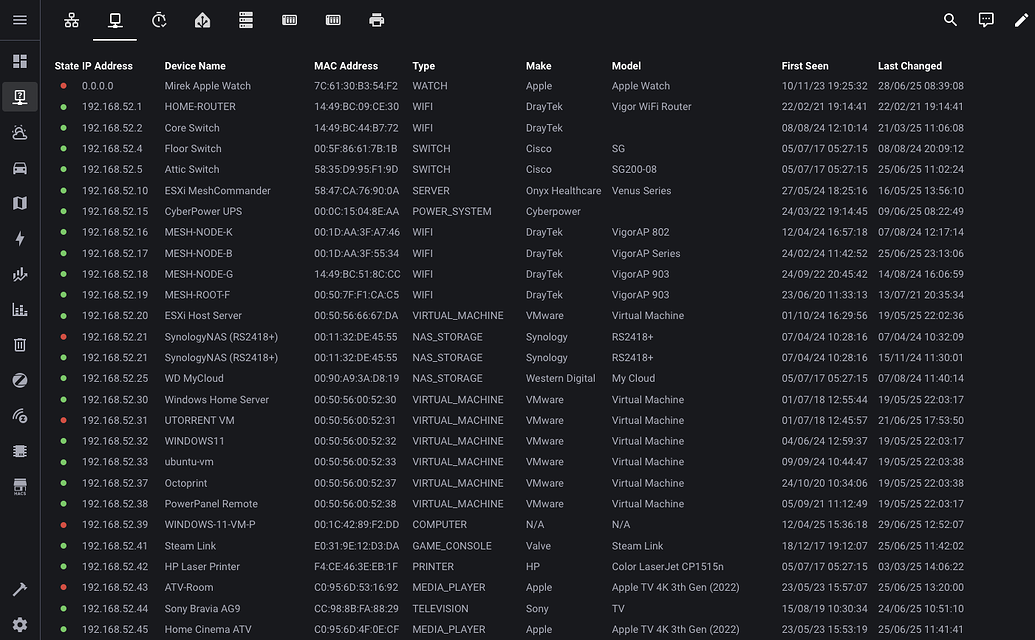This screenshot has width=1035, height=640.
Task: Click POWER_SYSTEM type of CyberPower UPS
Action: (451, 212)
